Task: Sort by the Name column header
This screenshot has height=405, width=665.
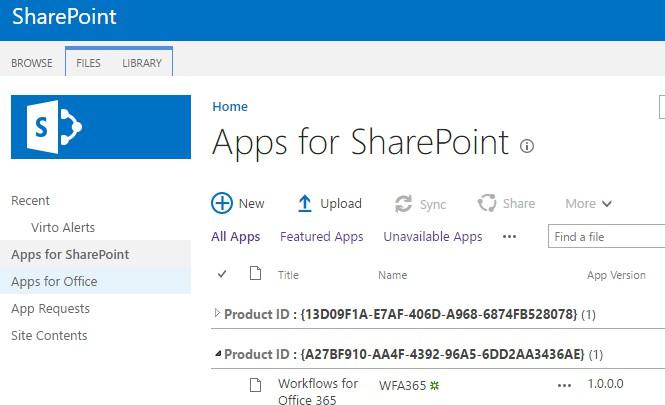Action: click(393, 275)
